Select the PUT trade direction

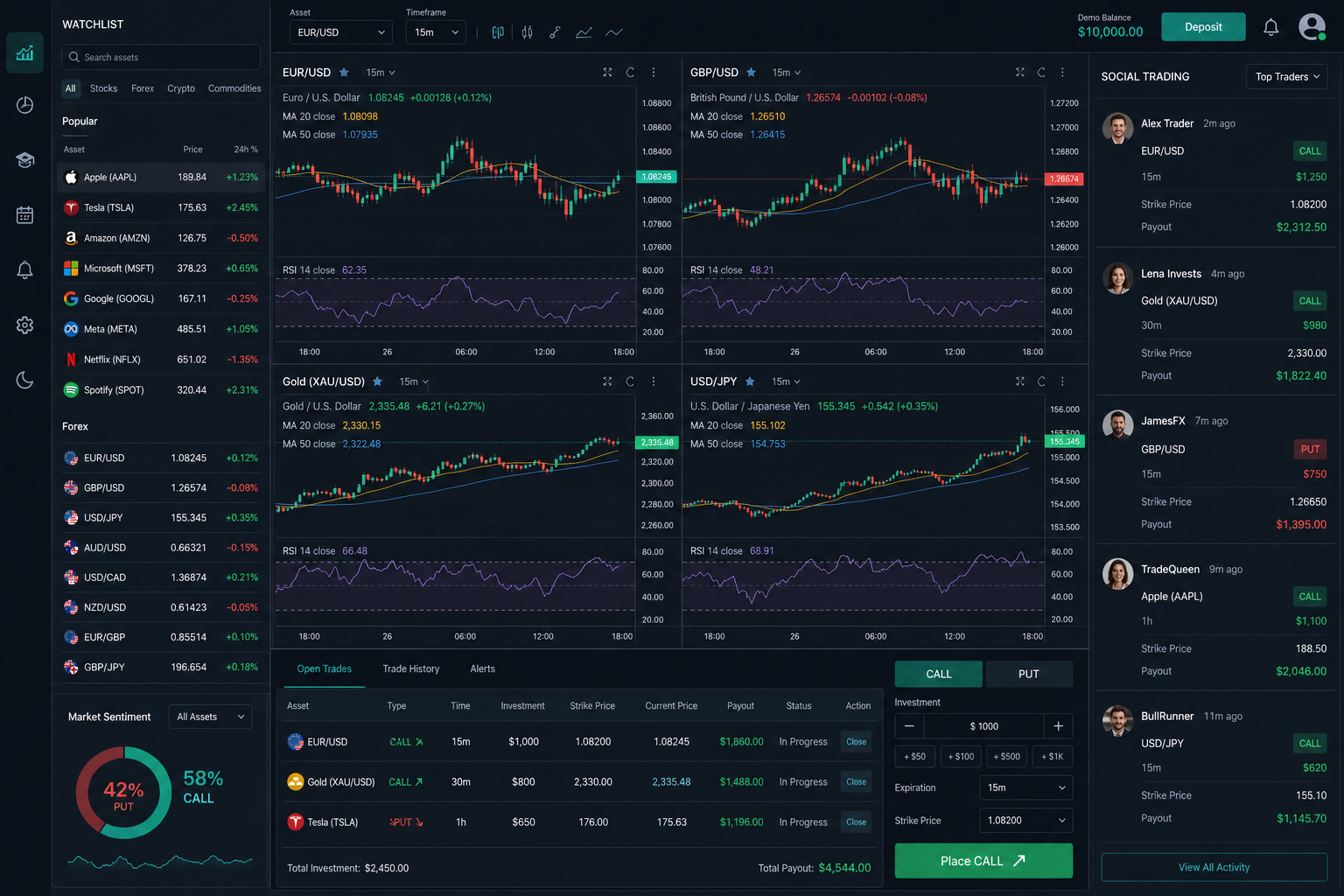1029,674
